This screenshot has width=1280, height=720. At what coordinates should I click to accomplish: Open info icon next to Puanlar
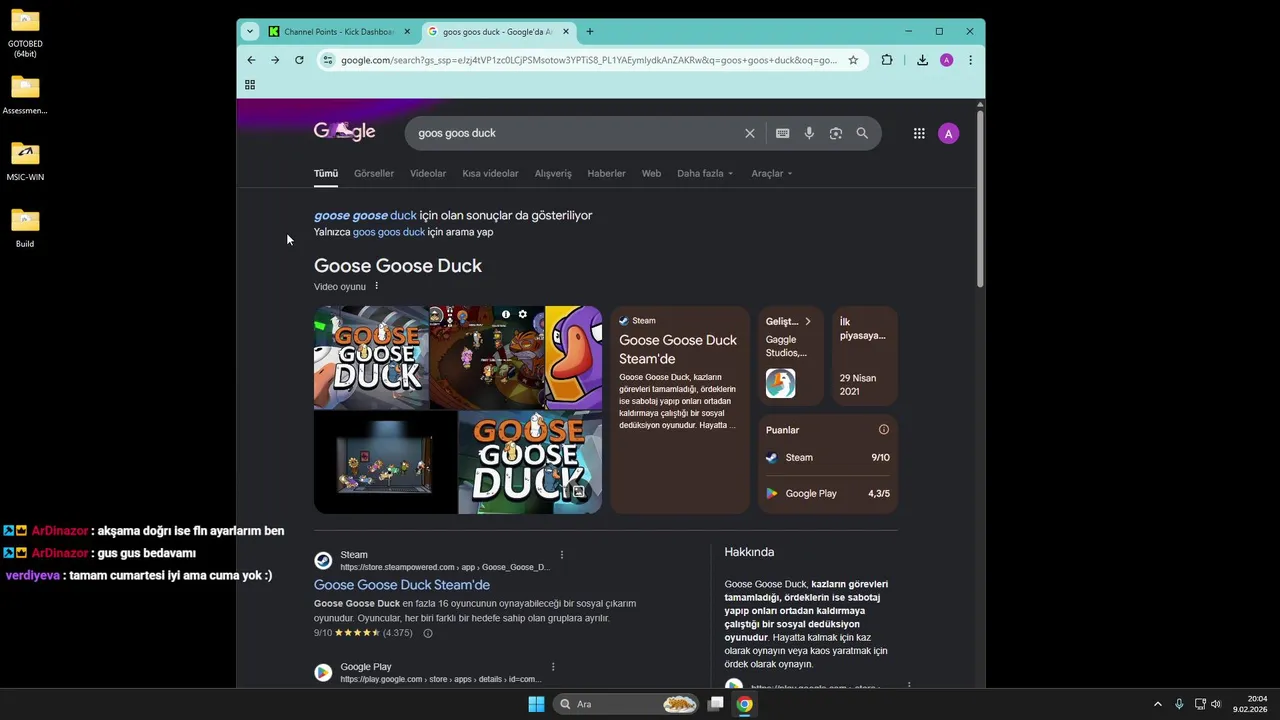884,430
